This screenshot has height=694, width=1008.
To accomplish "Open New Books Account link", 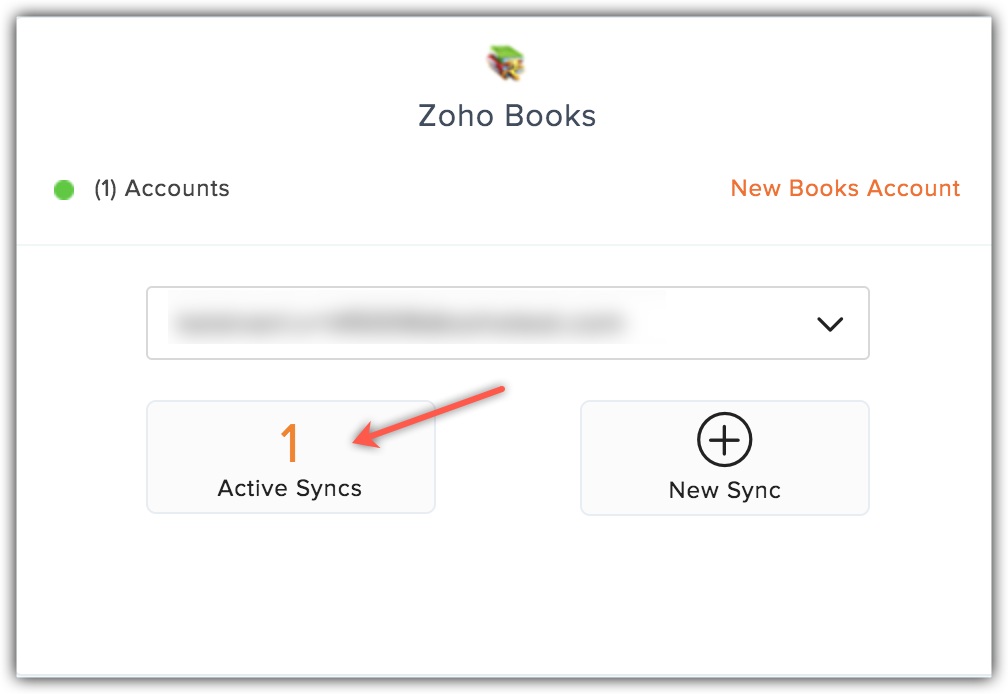I will (x=844, y=188).
